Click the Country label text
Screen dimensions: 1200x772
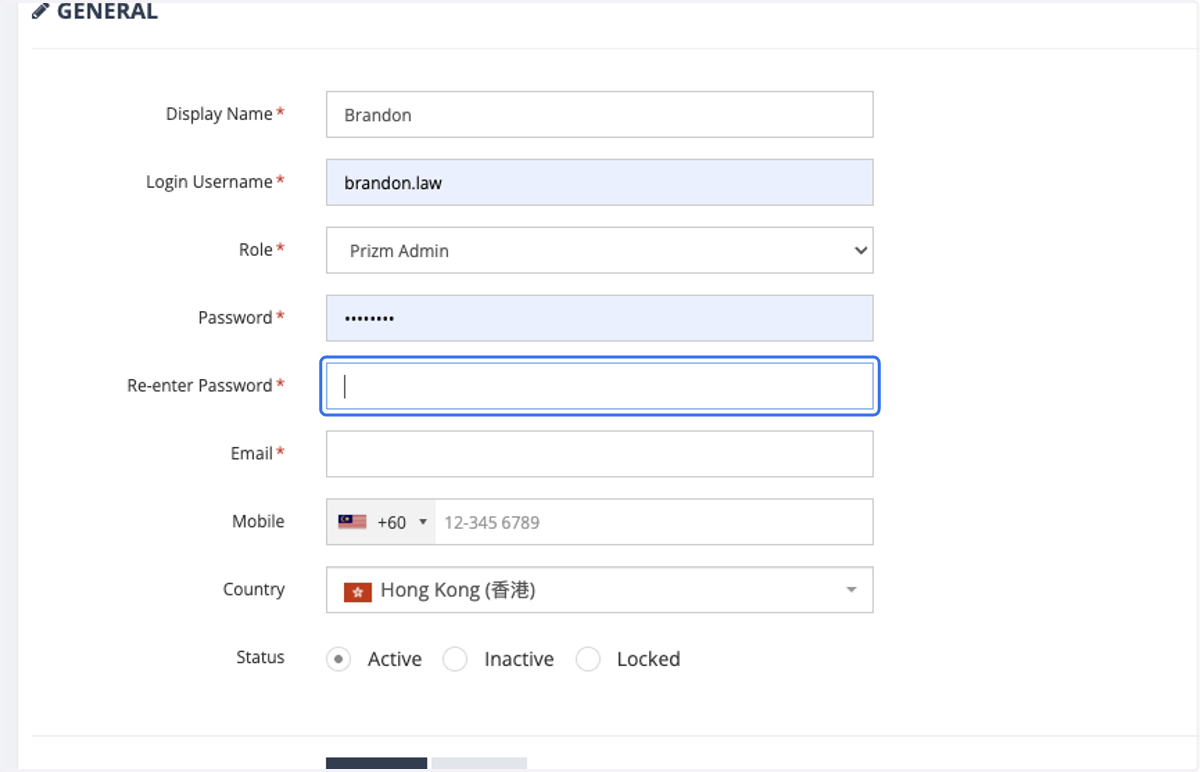point(254,590)
